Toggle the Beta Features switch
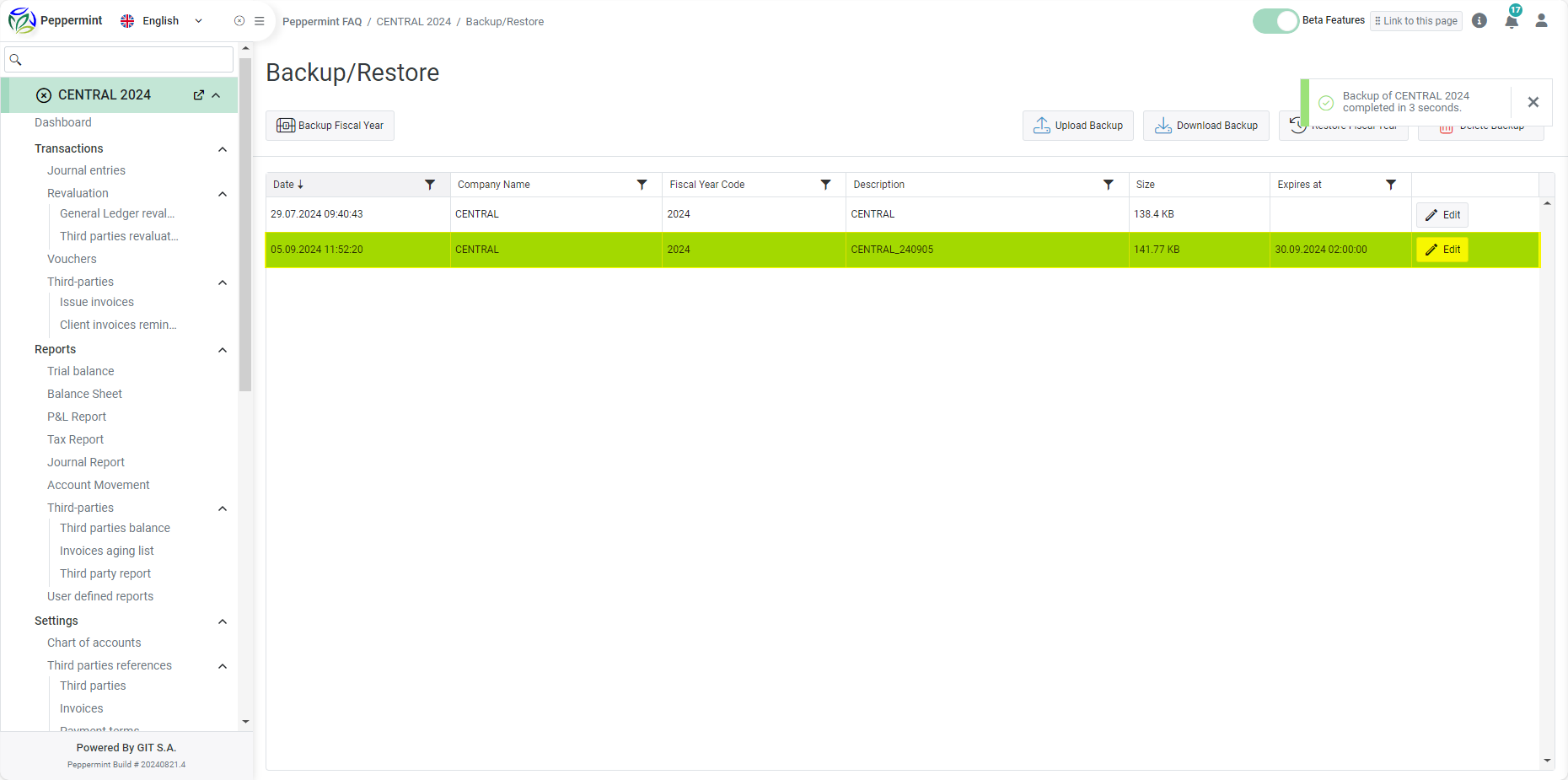The width and height of the screenshot is (1568, 780). tap(1275, 21)
